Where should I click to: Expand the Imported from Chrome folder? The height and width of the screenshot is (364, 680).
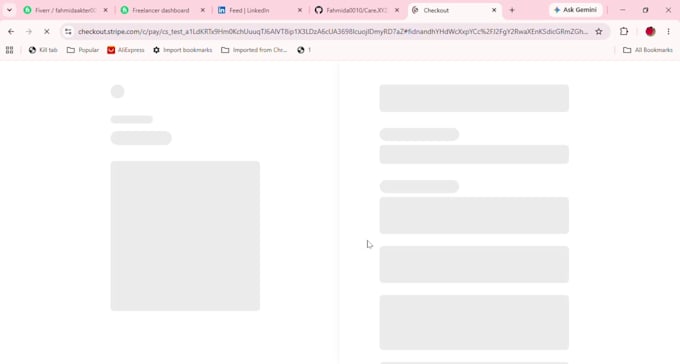254,50
